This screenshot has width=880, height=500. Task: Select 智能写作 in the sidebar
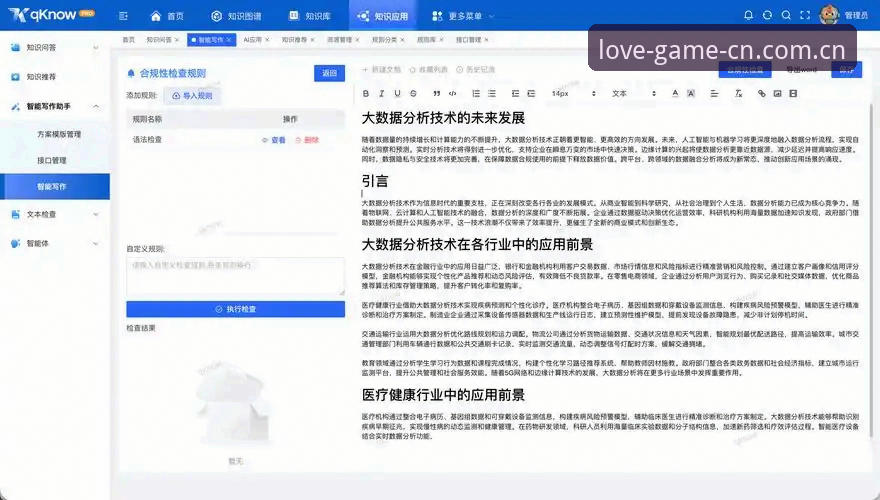coord(55,186)
